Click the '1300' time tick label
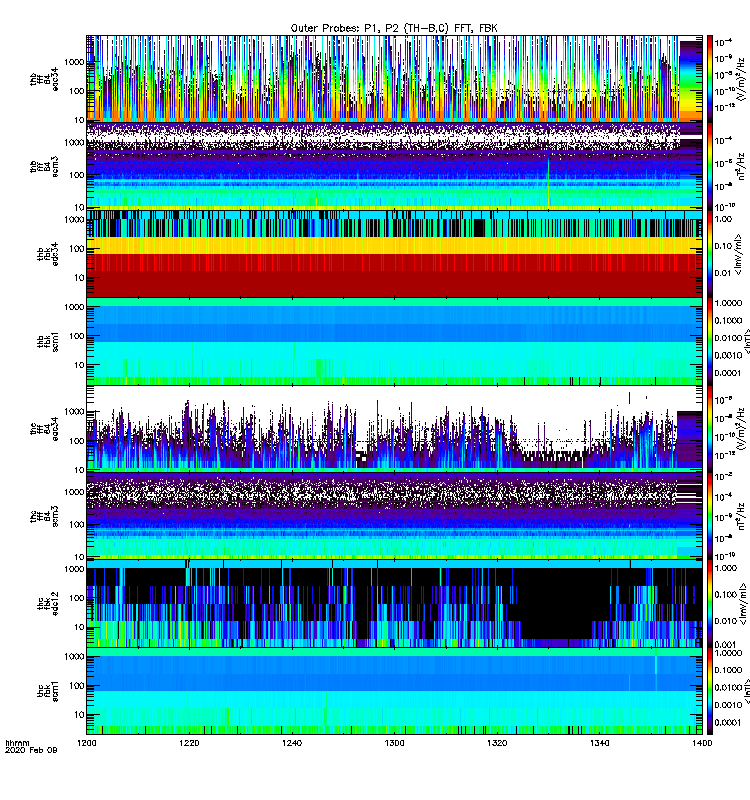Image resolution: width=750 pixels, height=800 pixels. tap(394, 743)
